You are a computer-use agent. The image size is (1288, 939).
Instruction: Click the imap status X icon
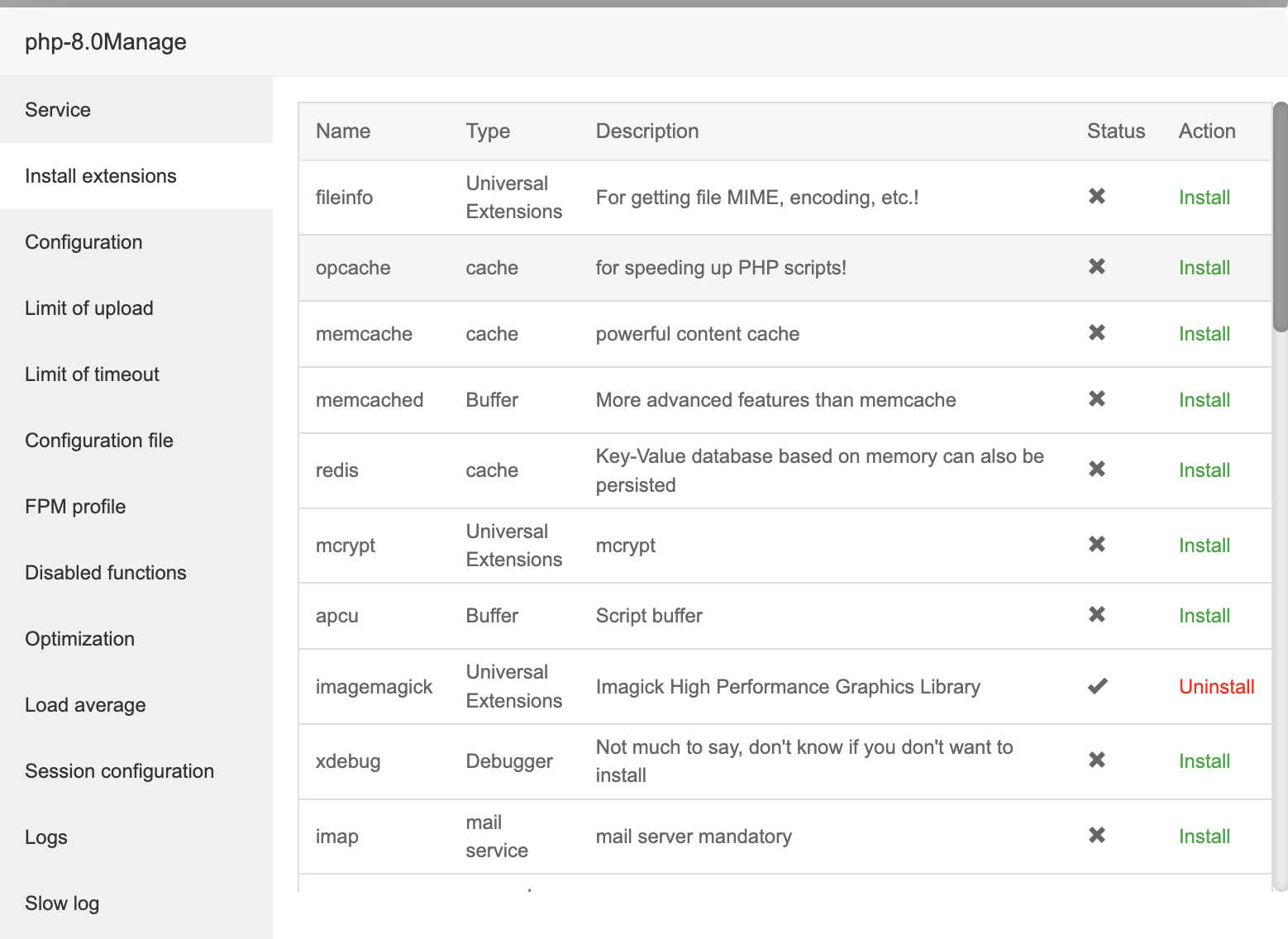pos(1097,836)
